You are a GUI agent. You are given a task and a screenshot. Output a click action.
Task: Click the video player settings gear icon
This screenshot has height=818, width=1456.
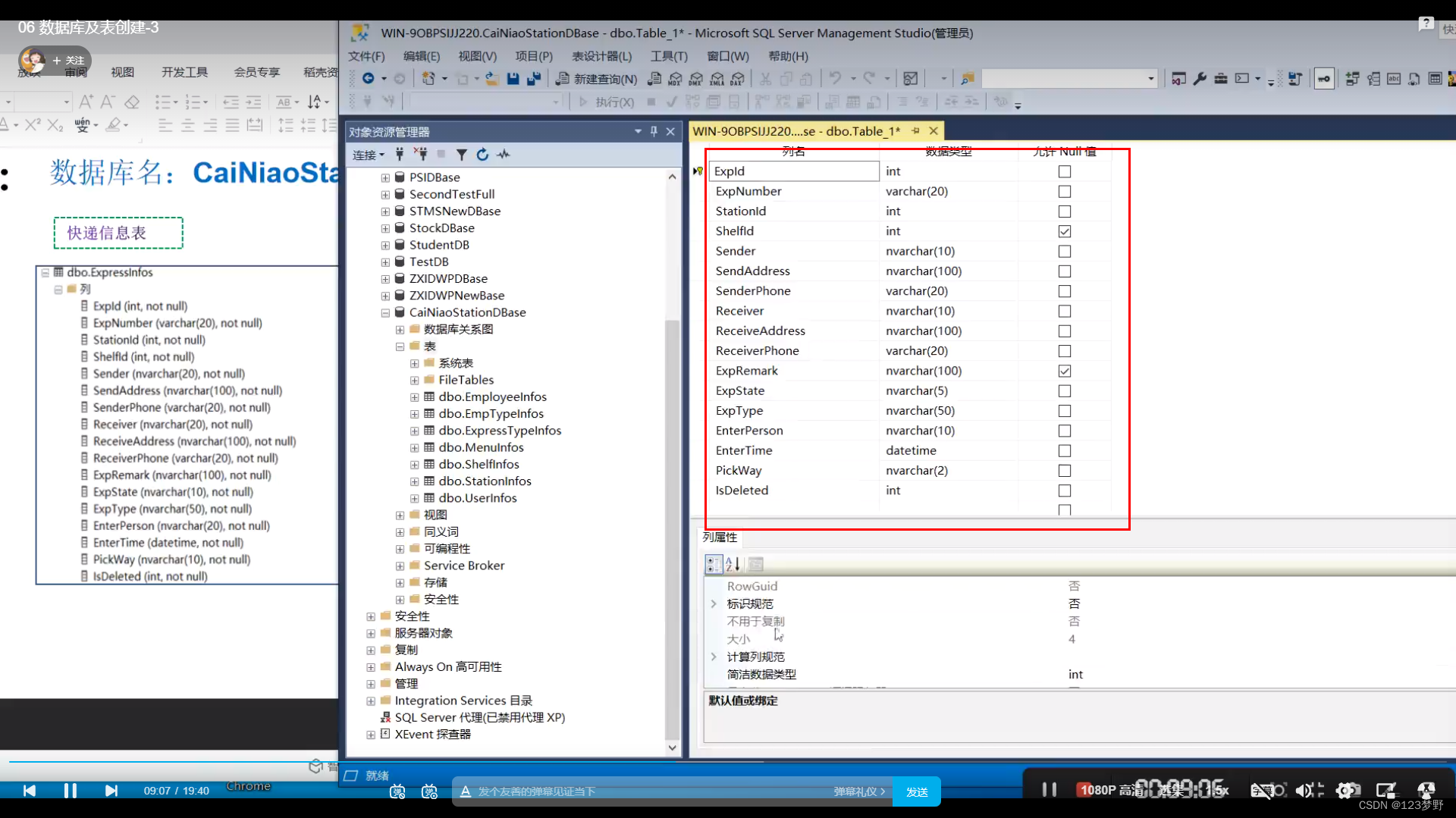(x=1345, y=791)
